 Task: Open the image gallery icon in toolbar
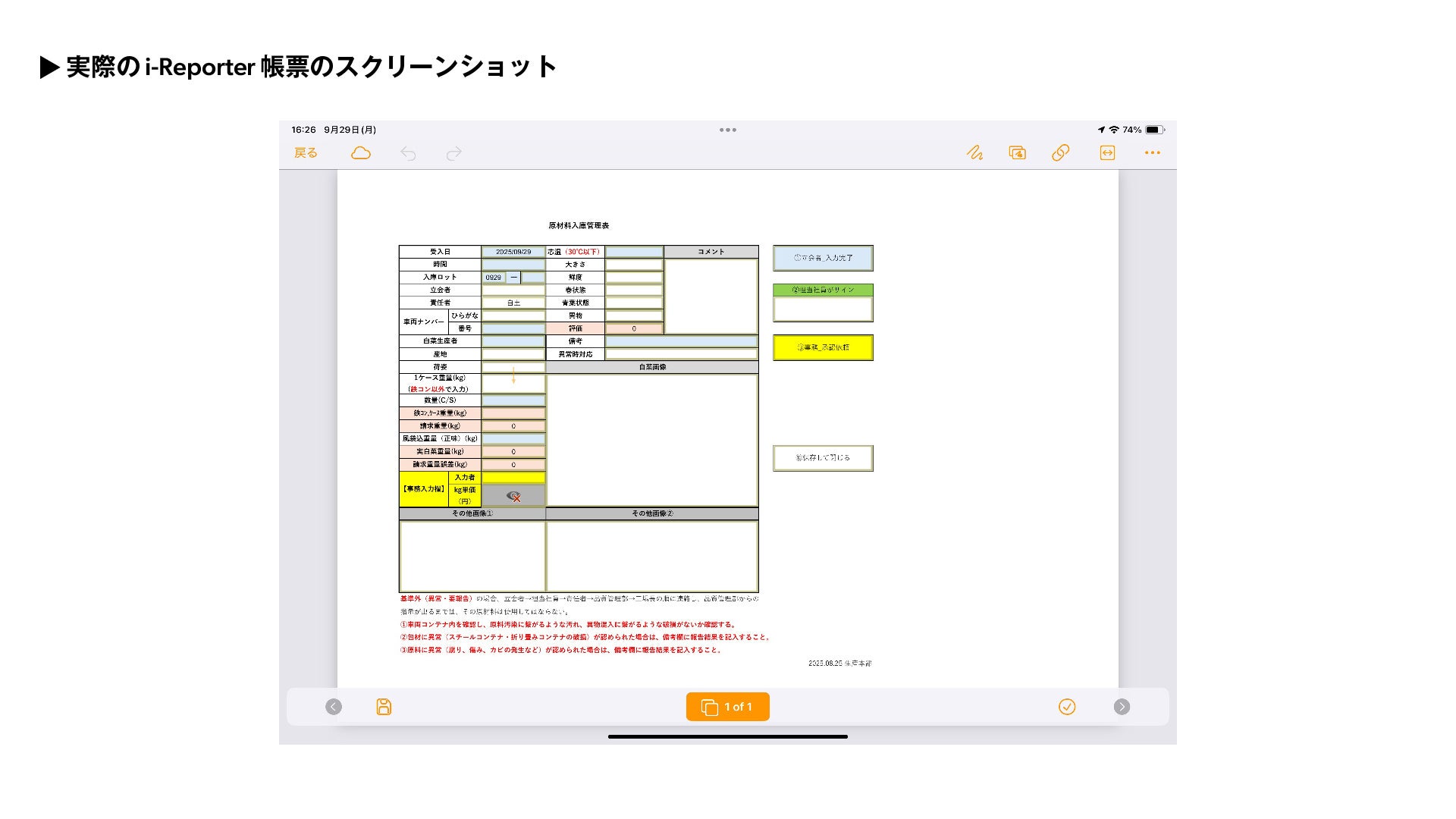[1017, 153]
